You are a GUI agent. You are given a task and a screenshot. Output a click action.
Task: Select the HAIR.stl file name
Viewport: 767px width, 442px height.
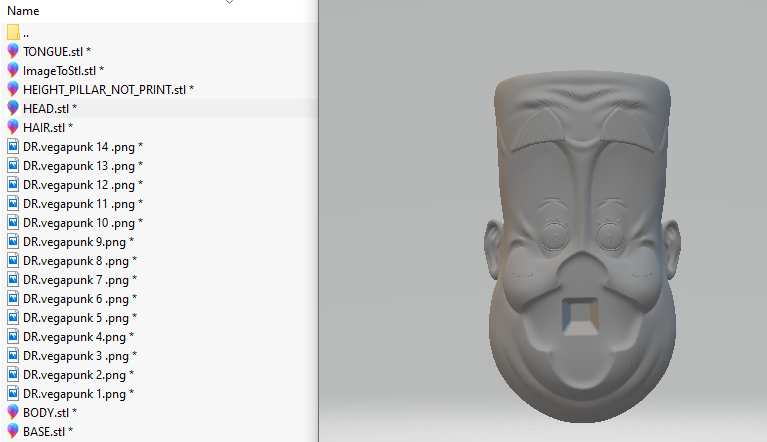tap(48, 128)
